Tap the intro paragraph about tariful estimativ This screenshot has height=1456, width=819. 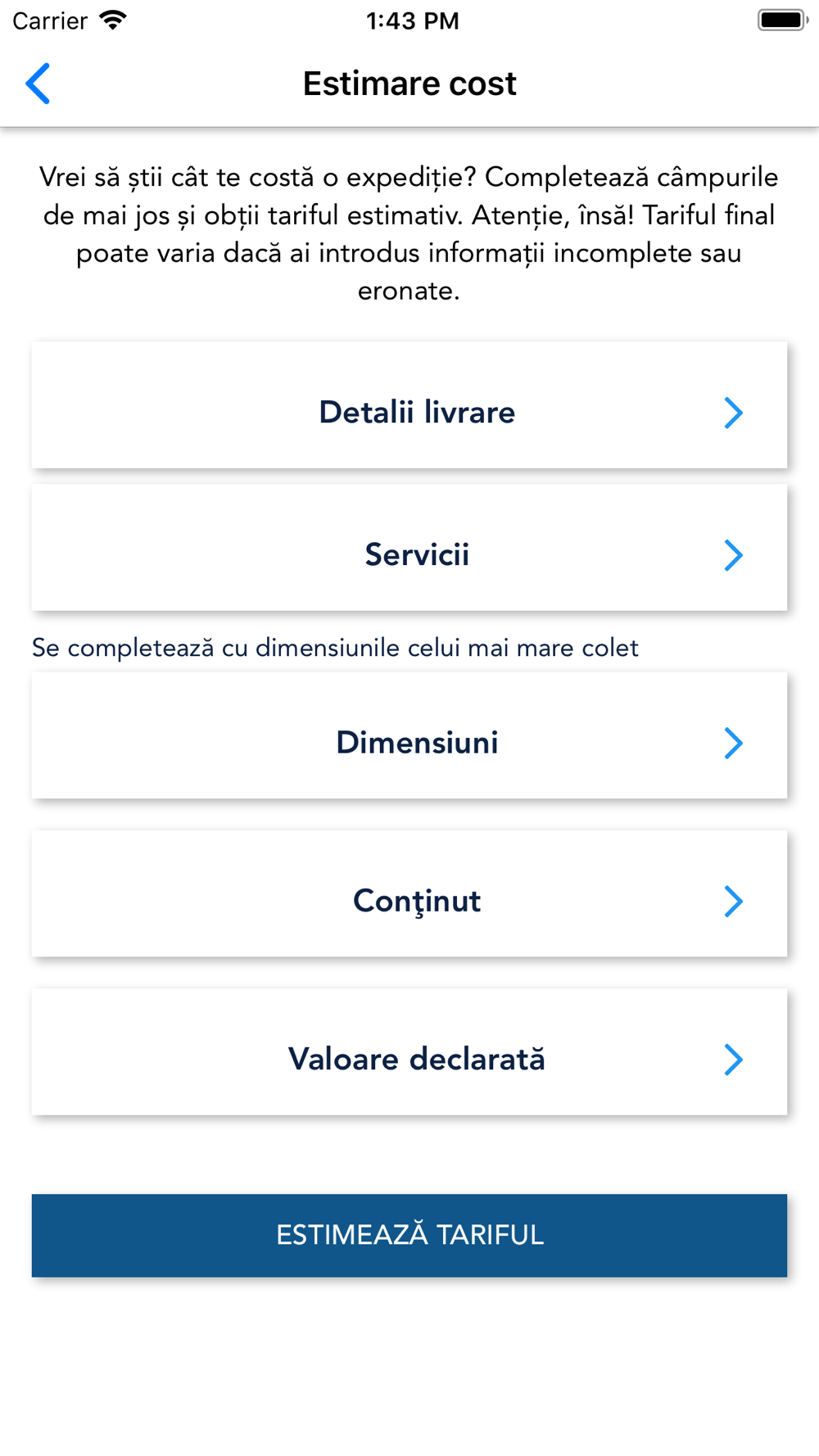409,233
